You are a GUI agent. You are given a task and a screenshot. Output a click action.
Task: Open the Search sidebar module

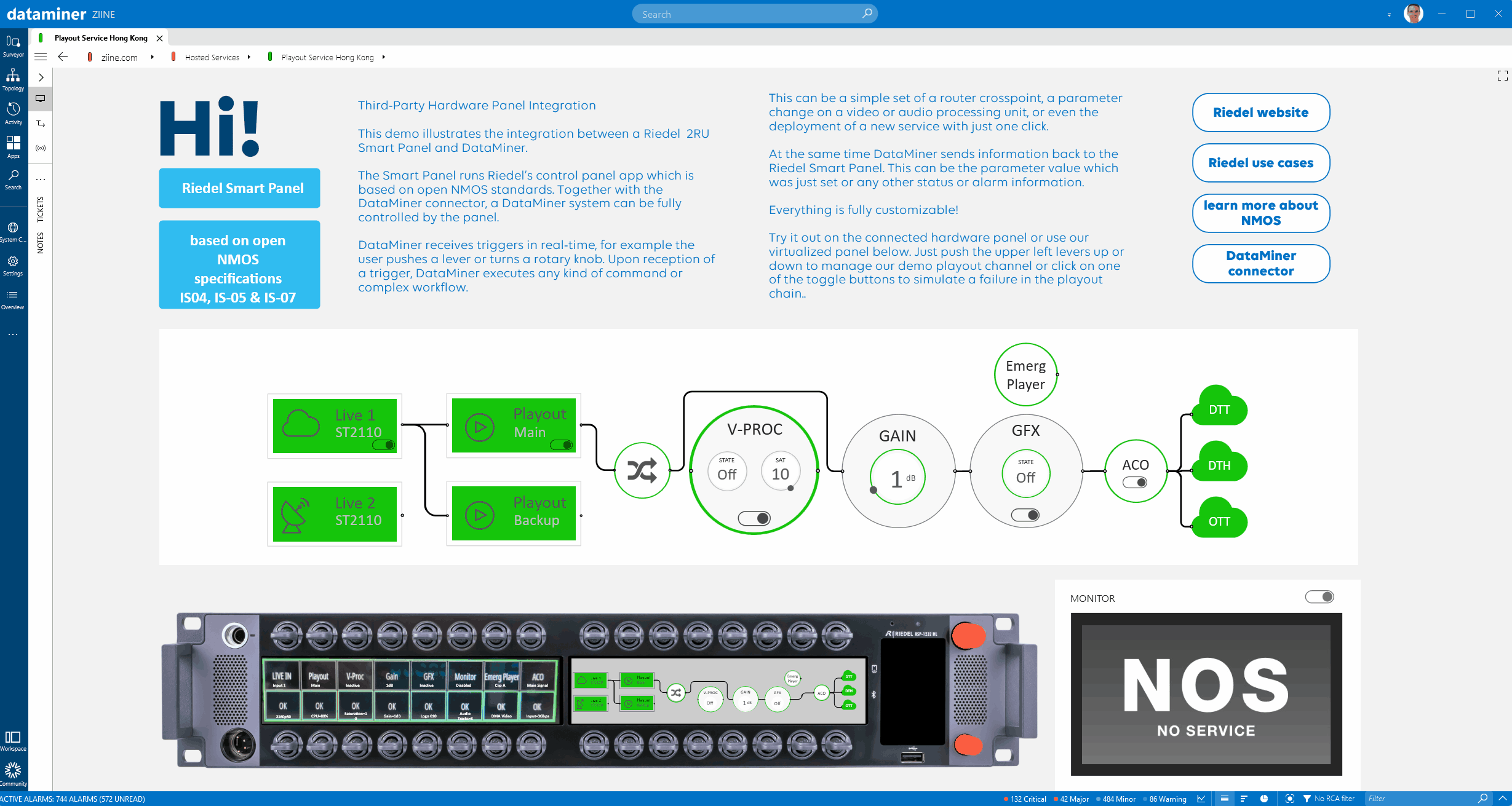pyautogui.click(x=13, y=180)
